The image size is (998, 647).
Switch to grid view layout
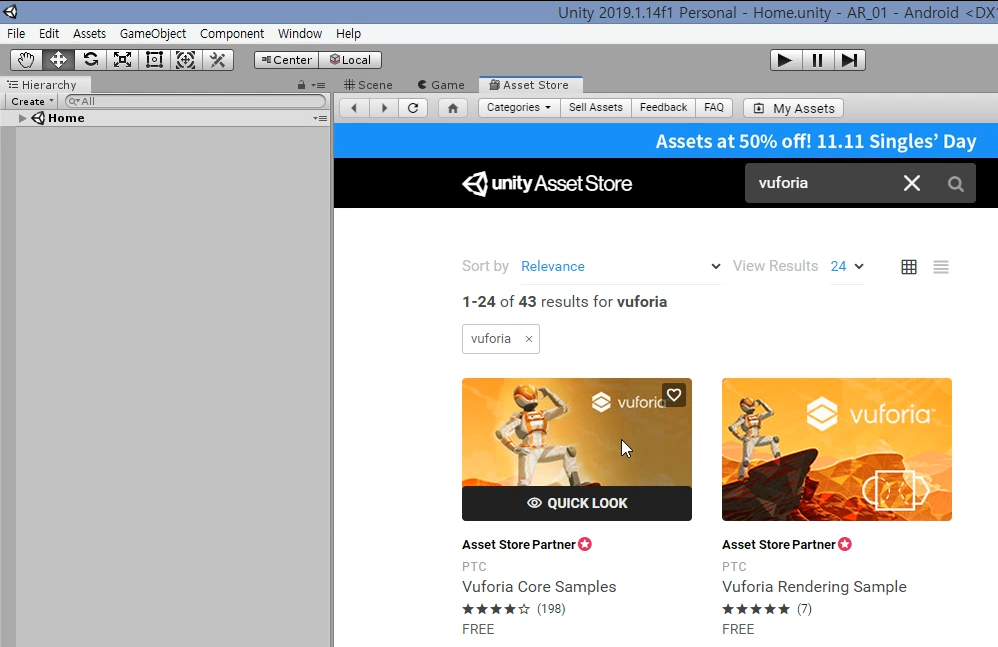coord(909,267)
